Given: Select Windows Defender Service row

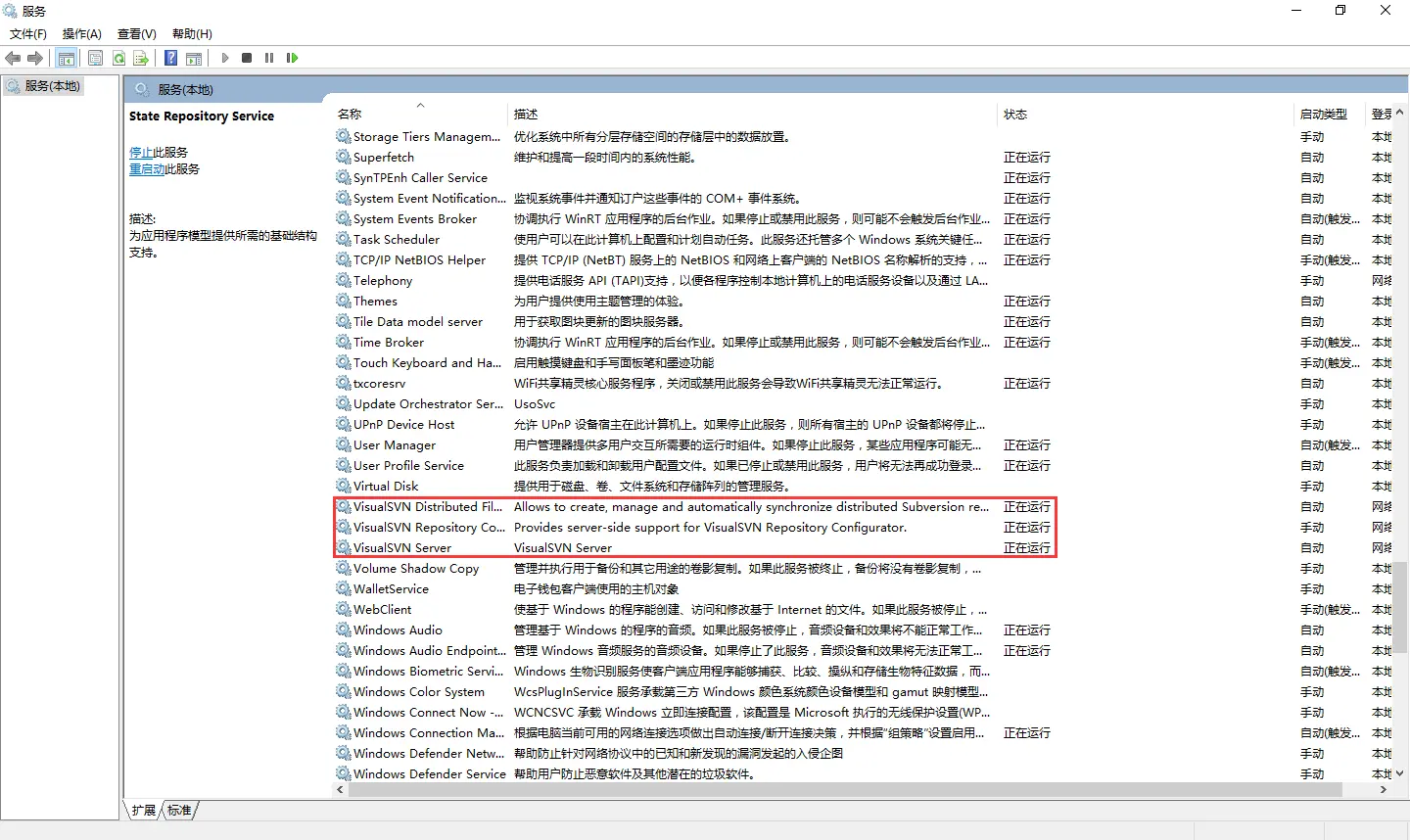Looking at the screenshot, I should (x=863, y=773).
